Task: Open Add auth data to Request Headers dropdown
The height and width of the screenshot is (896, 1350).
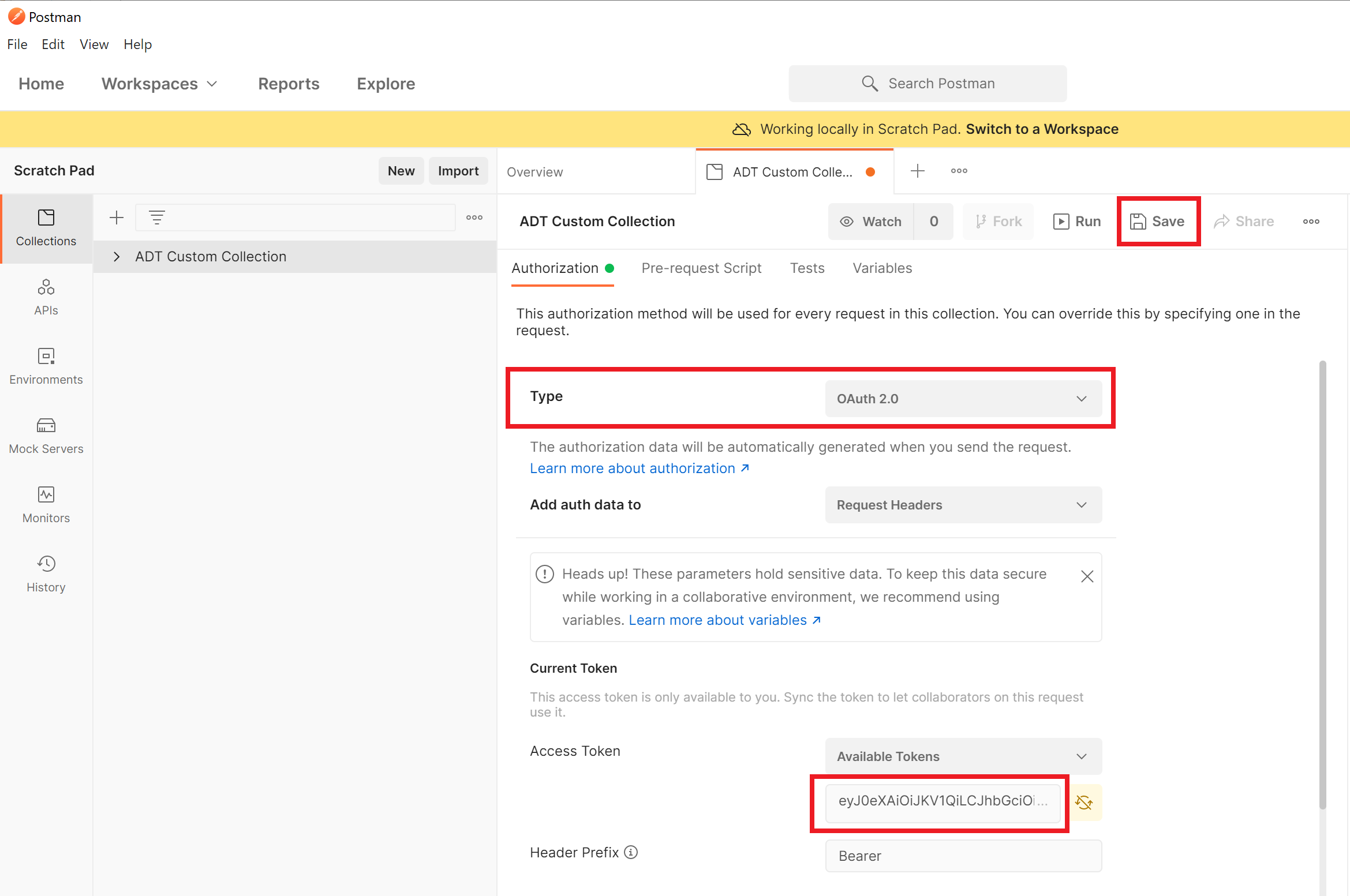Action: (x=963, y=505)
